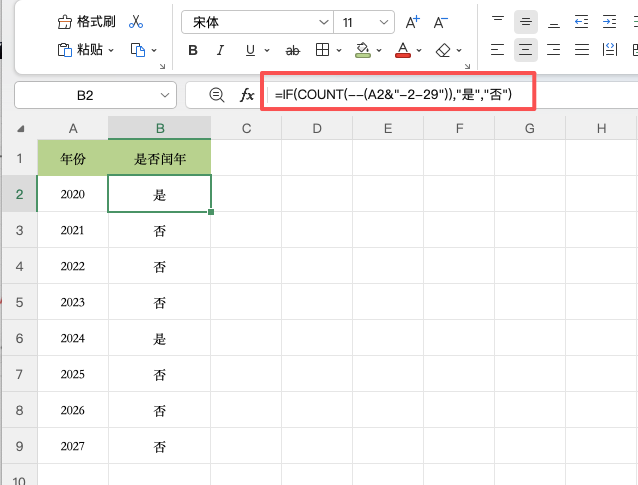Click the Distributed alignment icon

click(610, 50)
